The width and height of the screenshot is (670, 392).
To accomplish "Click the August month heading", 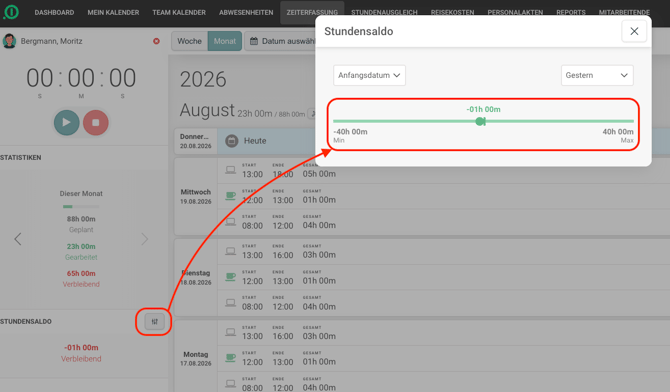I will (207, 110).
